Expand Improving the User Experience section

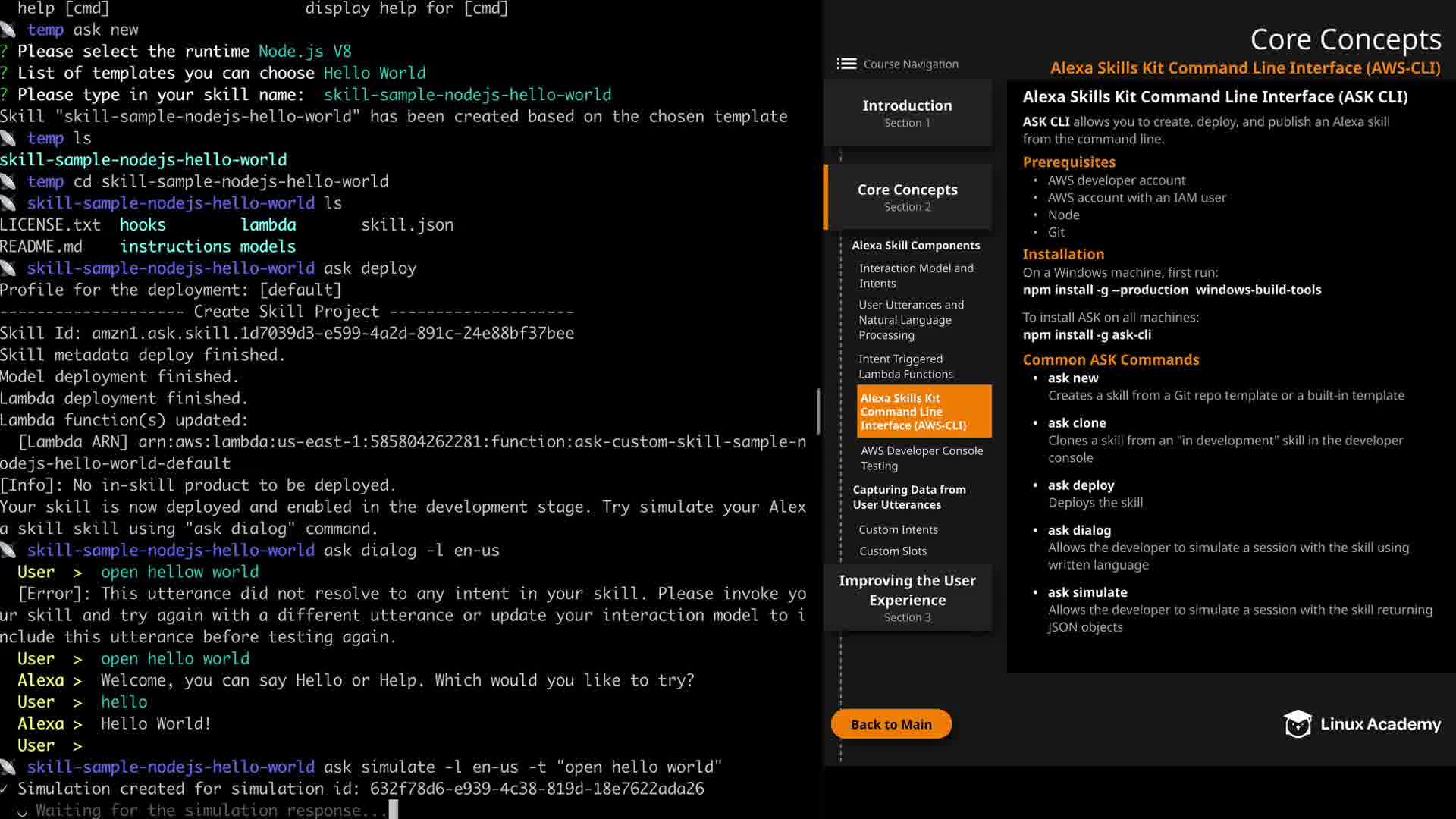pyautogui.click(x=907, y=598)
